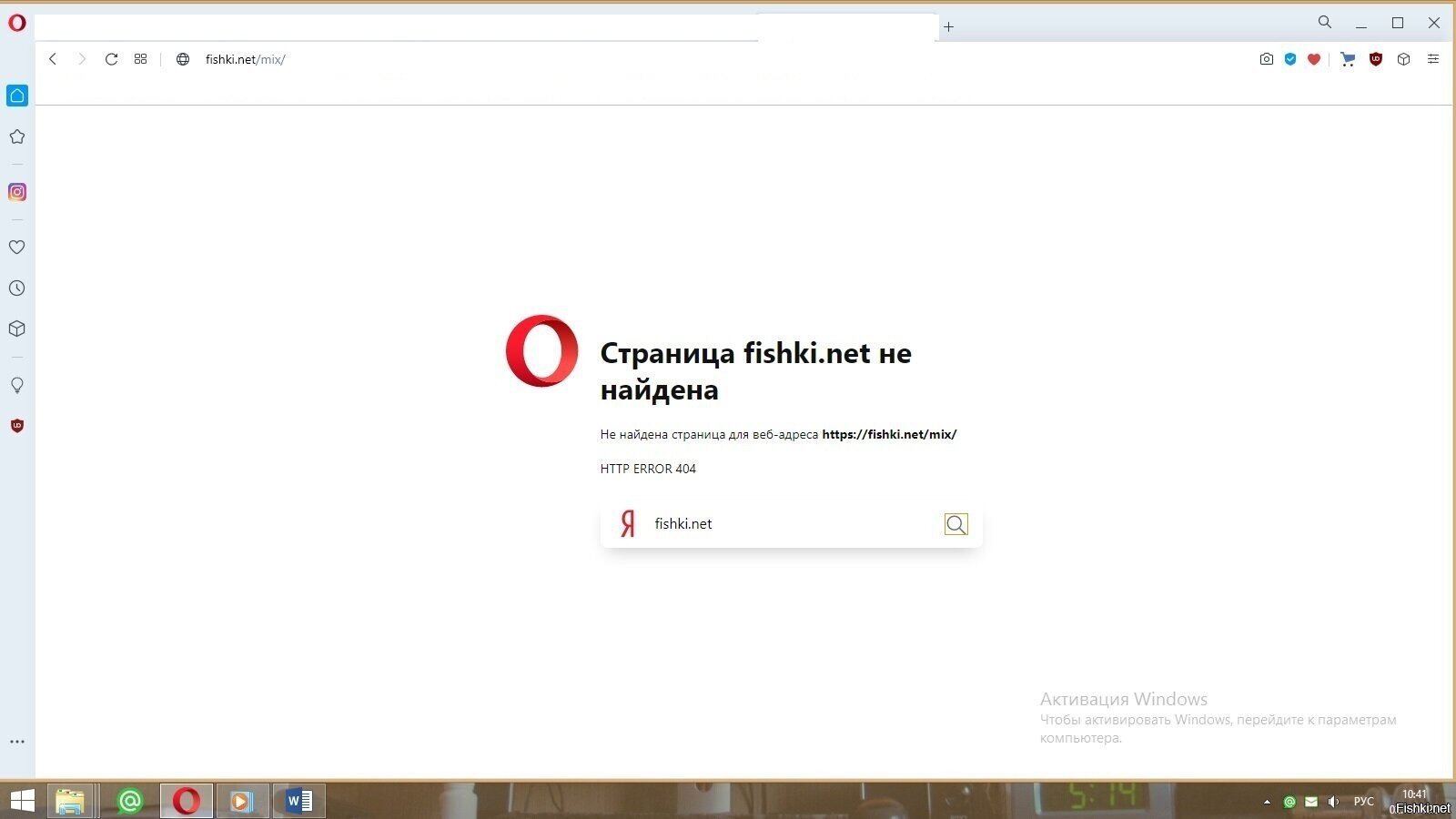Click the heading Страница fishki.net не найдена
1456x819 pixels.
click(x=755, y=371)
